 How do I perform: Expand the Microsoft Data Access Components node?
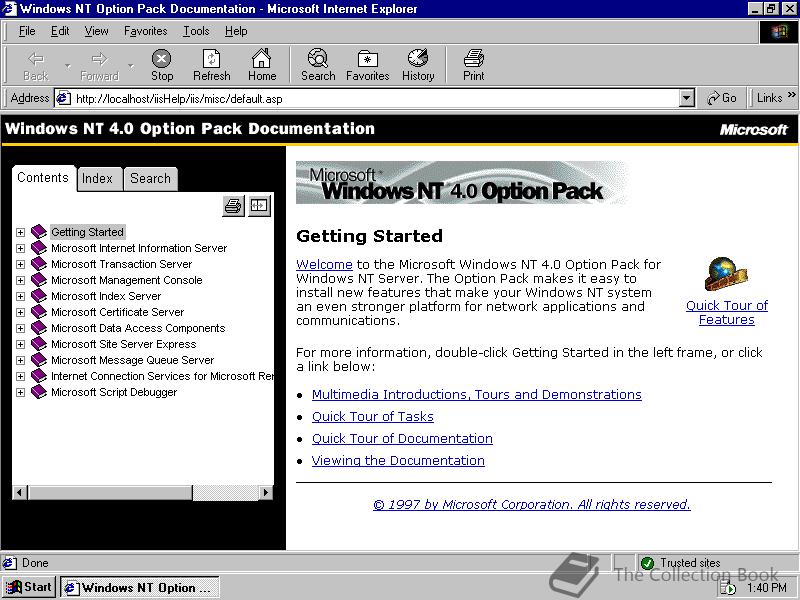[20, 329]
